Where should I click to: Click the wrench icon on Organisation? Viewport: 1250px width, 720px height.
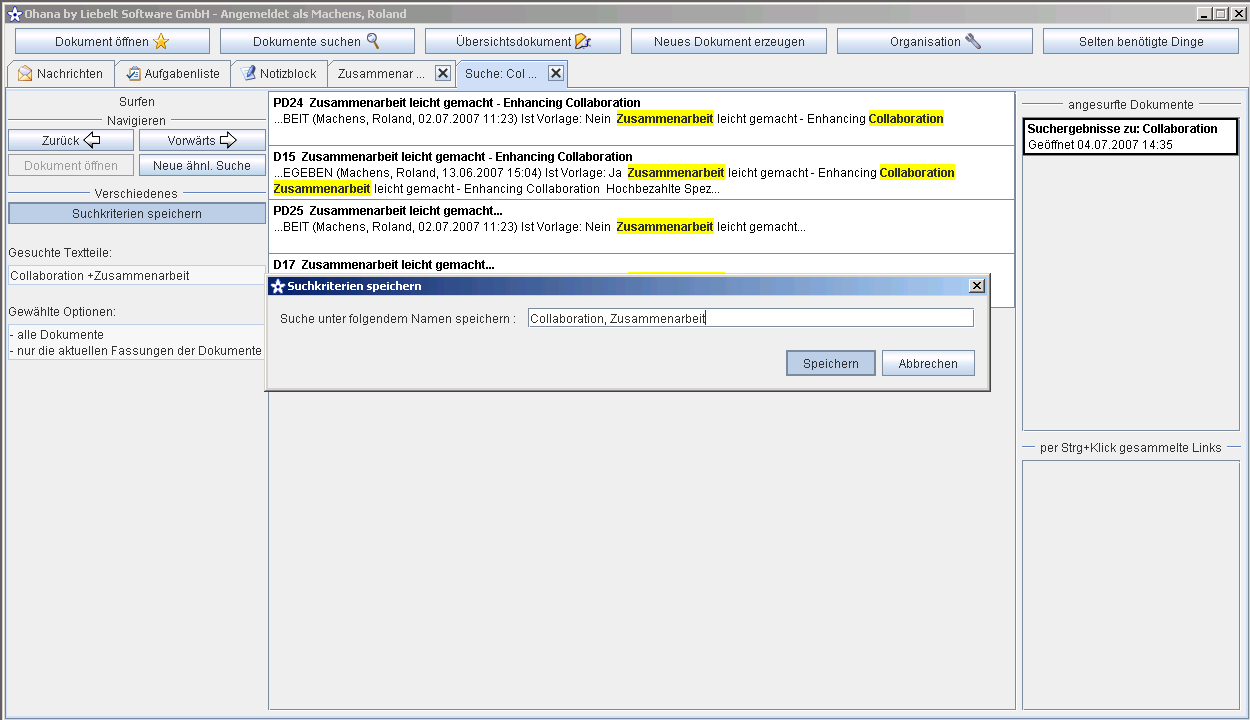click(972, 41)
